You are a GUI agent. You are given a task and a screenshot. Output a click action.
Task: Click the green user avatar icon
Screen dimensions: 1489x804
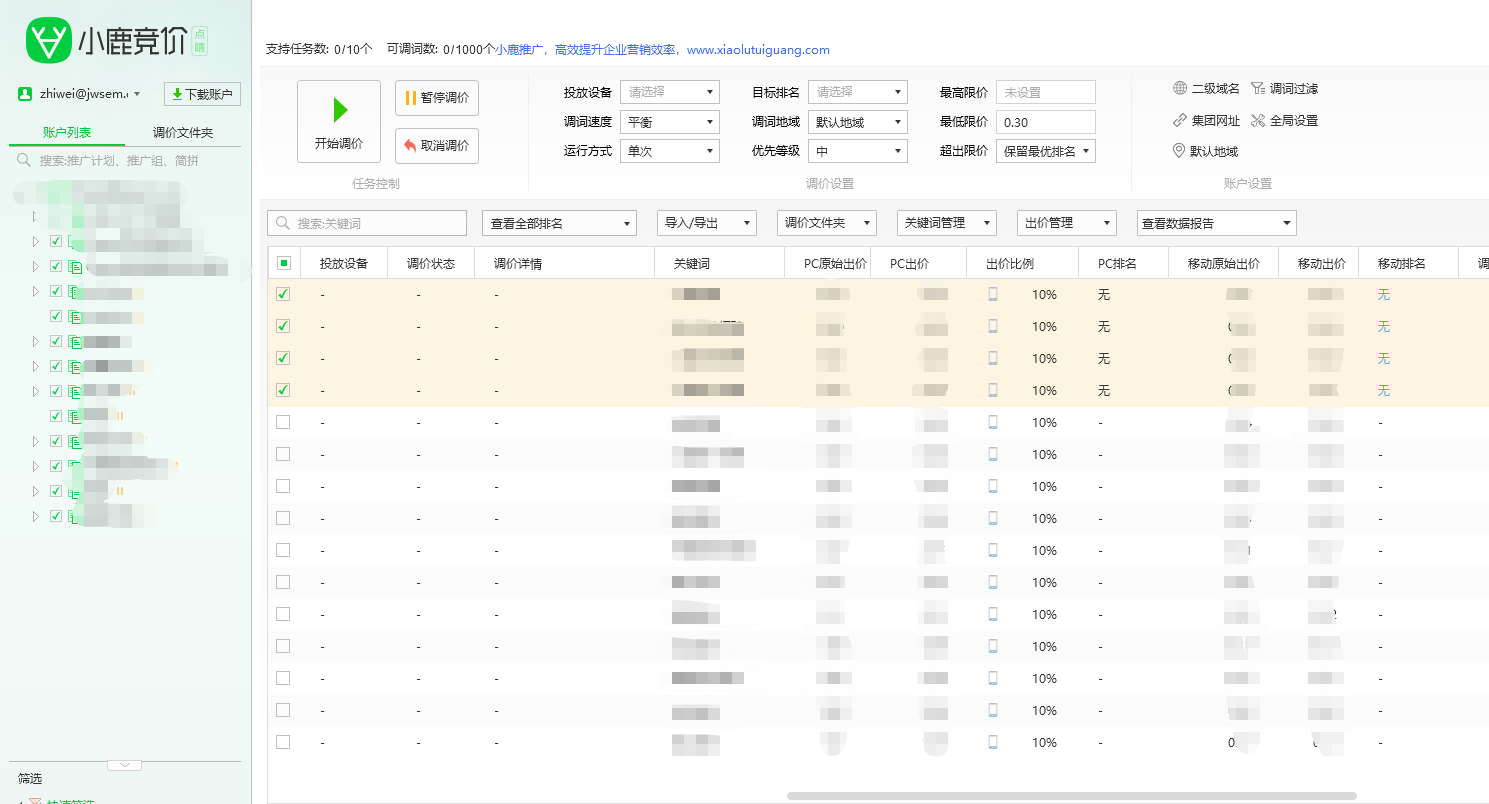tap(25, 94)
